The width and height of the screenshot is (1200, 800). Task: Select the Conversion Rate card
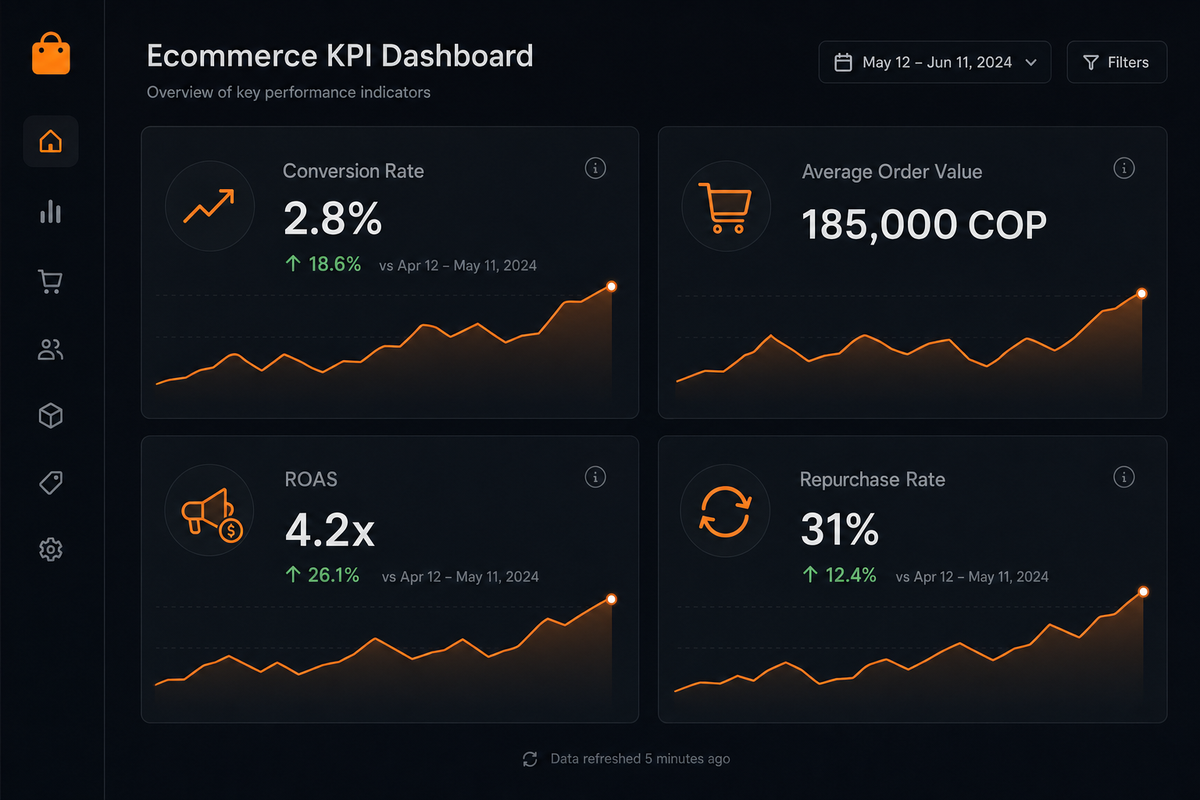[390, 272]
